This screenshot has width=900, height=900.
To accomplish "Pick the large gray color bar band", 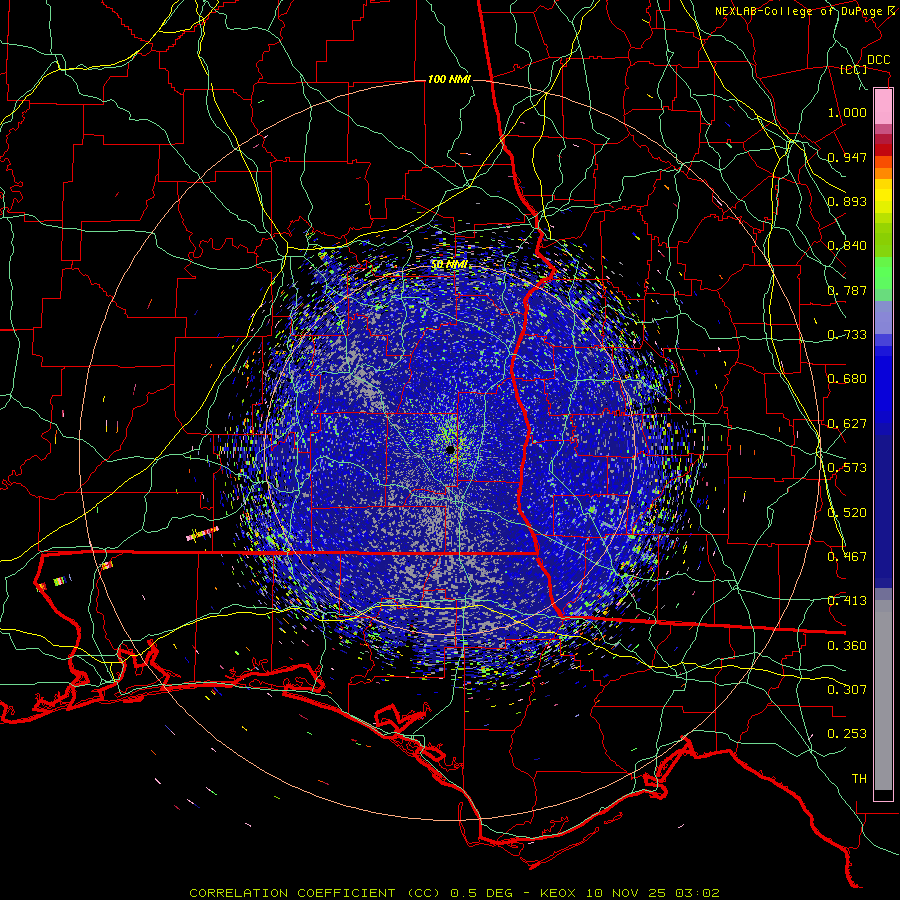I will point(883,695).
